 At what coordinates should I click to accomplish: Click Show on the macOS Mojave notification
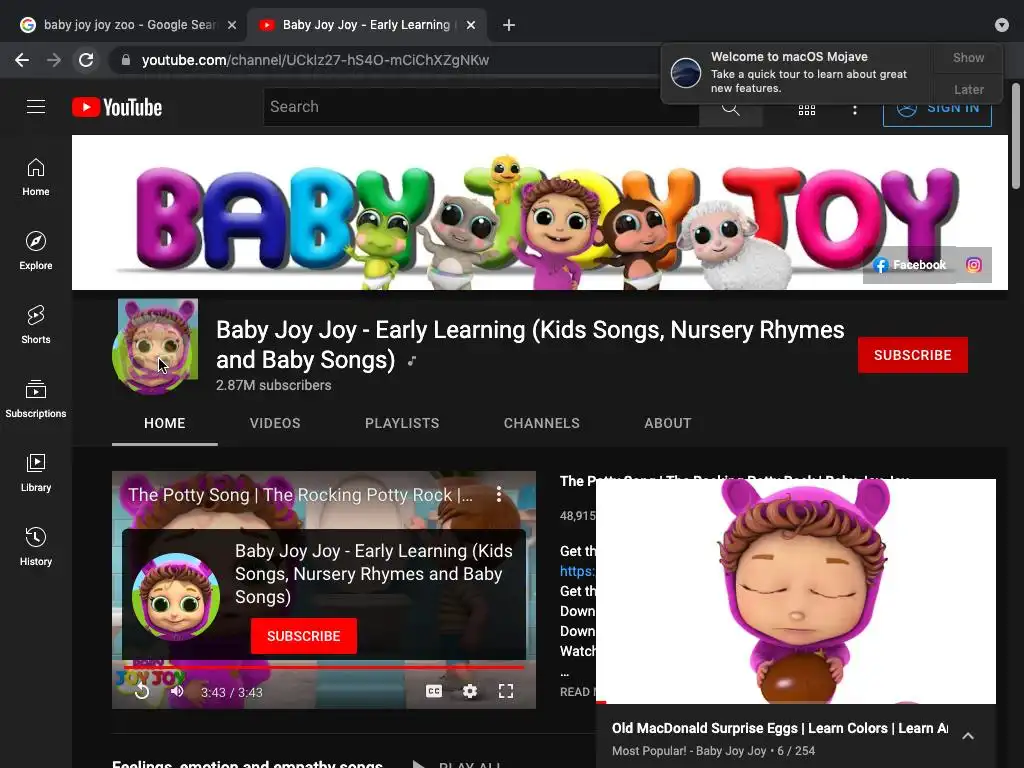[x=968, y=57]
